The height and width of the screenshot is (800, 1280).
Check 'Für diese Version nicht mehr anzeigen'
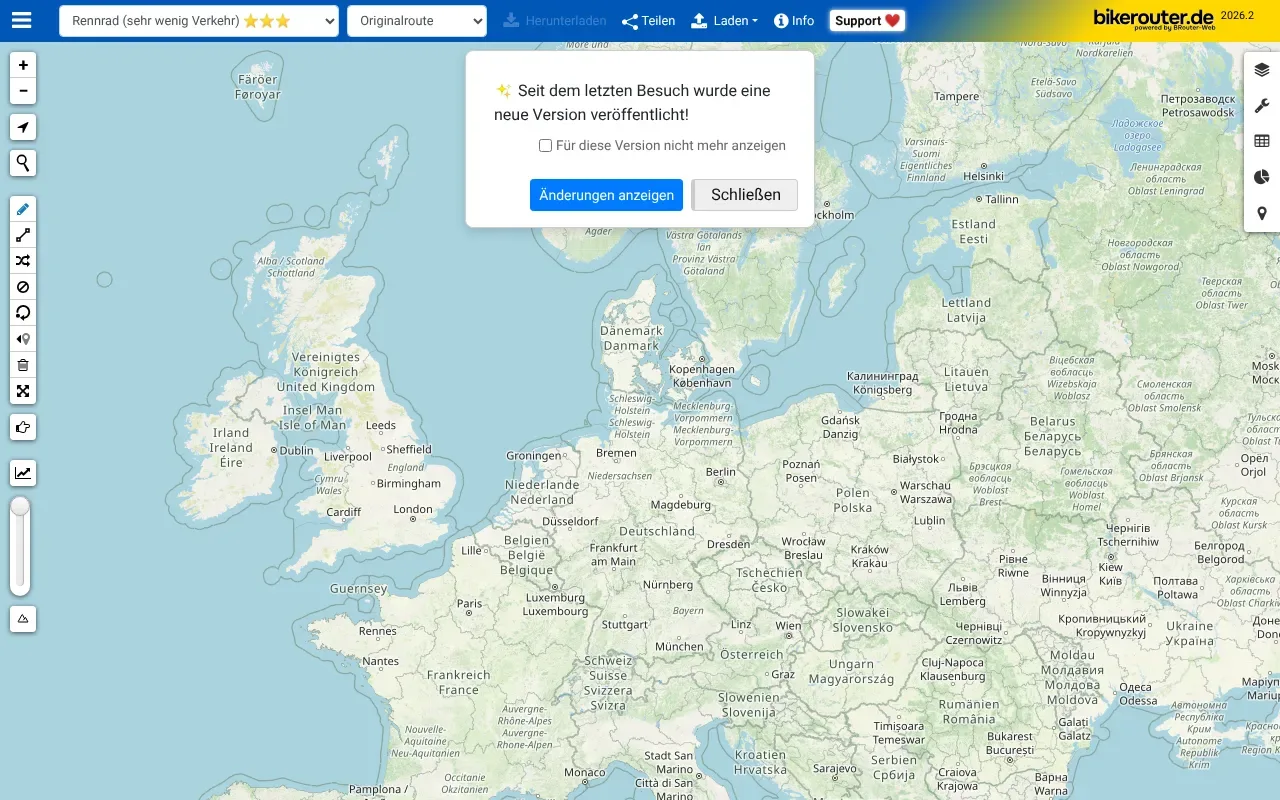click(x=545, y=146)
